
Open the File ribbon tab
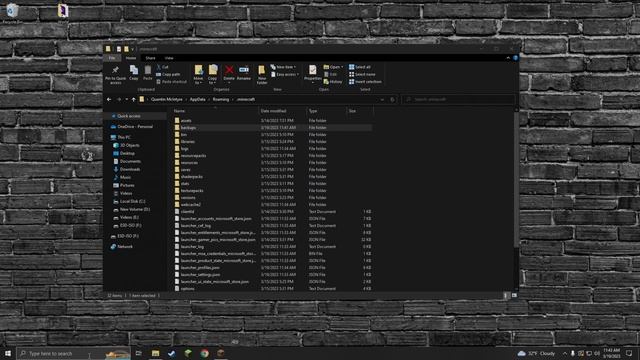coord(111,58)
